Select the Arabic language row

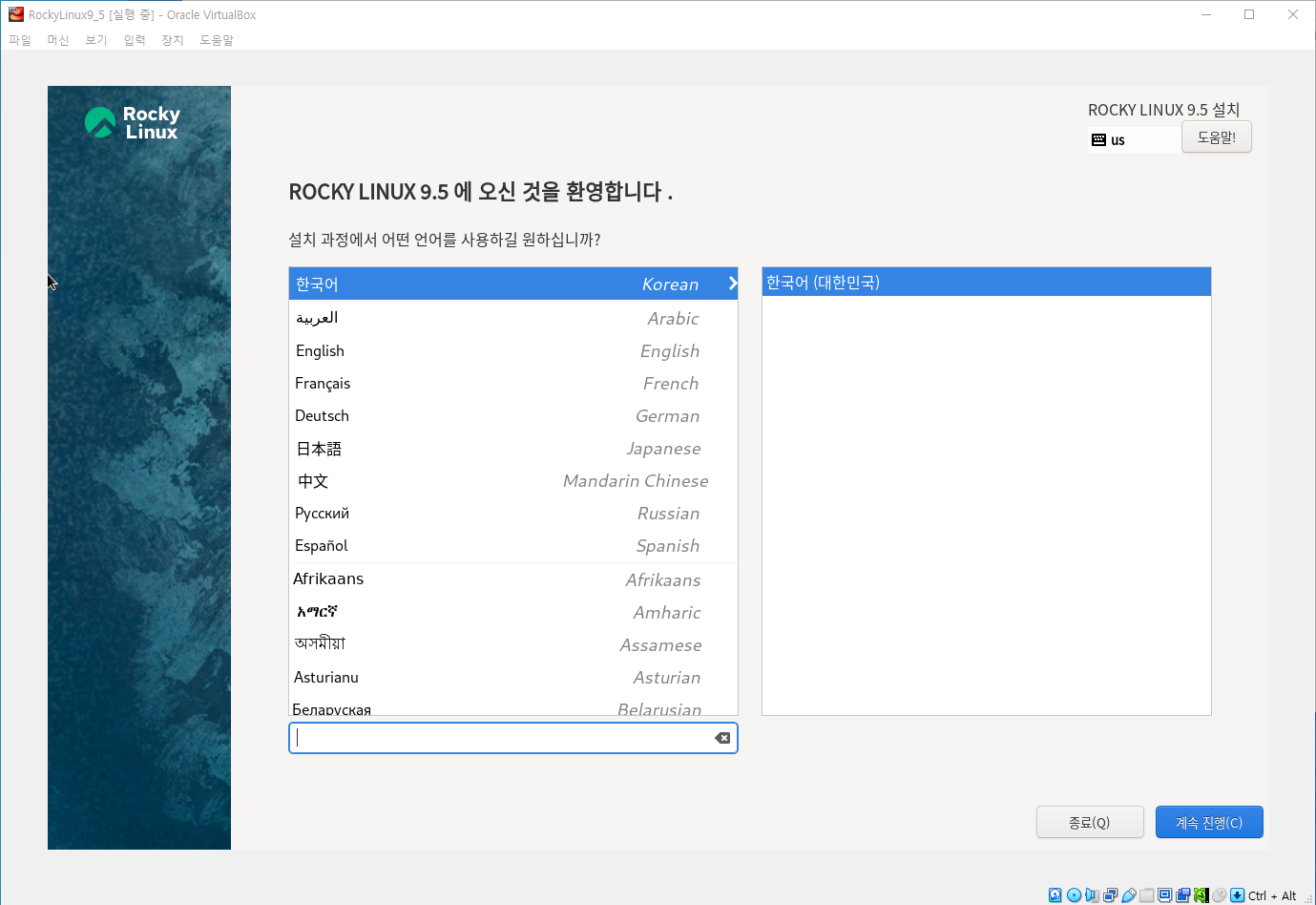(513, 318)
